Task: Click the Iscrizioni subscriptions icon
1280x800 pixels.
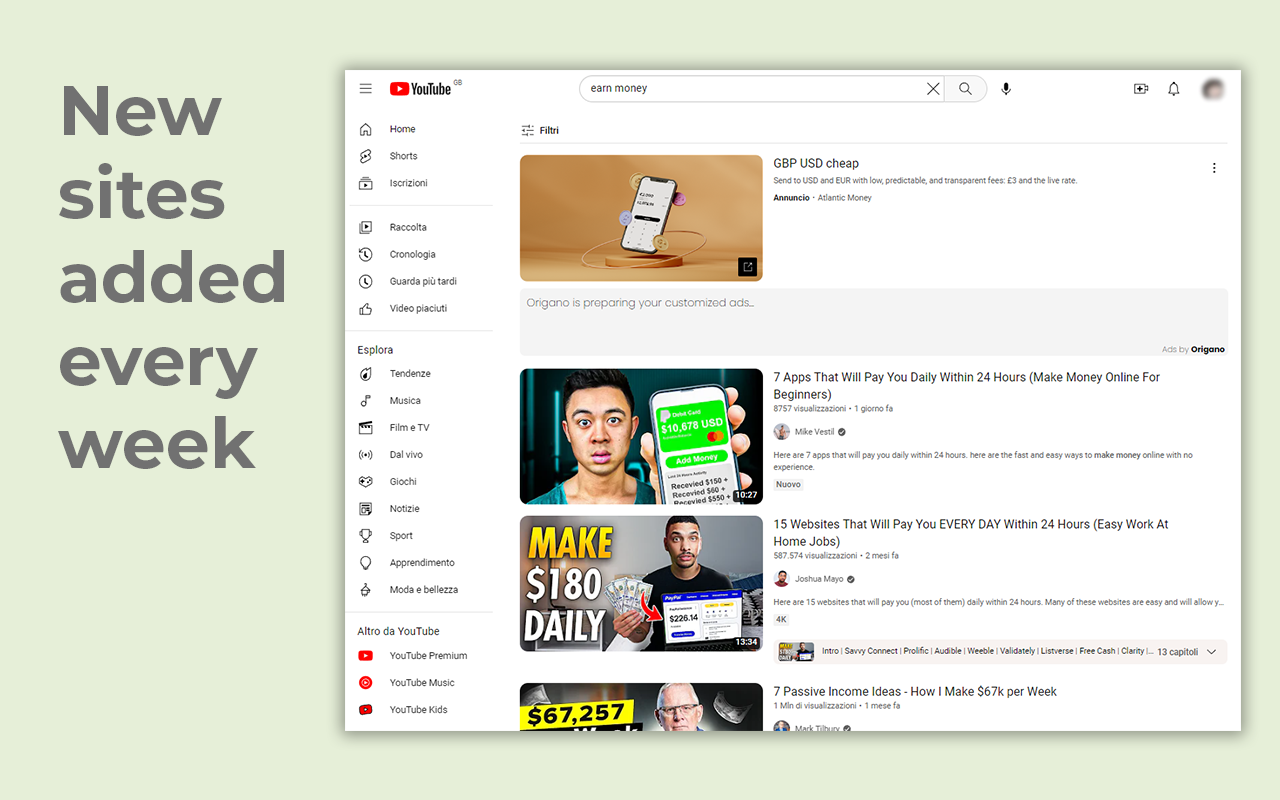Action: point(366,183)
